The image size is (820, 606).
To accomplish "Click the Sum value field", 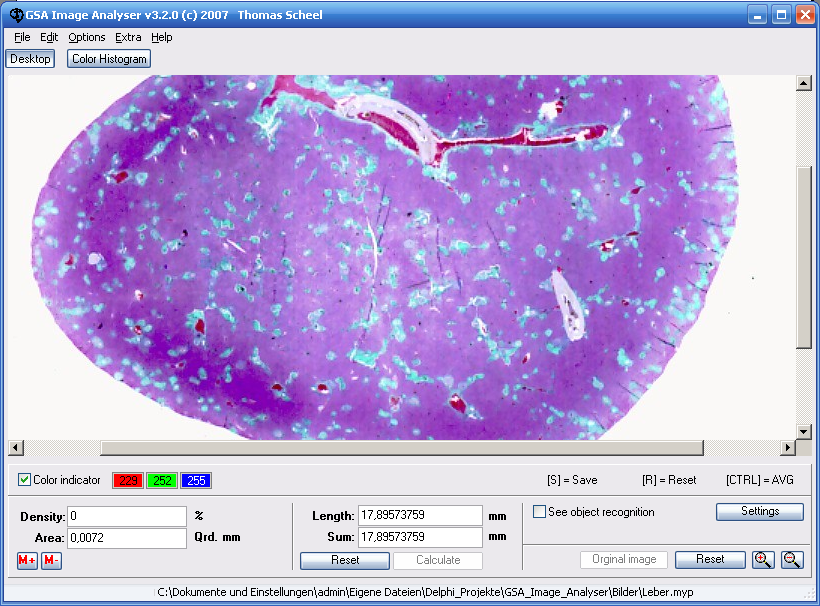I will 420,537.
